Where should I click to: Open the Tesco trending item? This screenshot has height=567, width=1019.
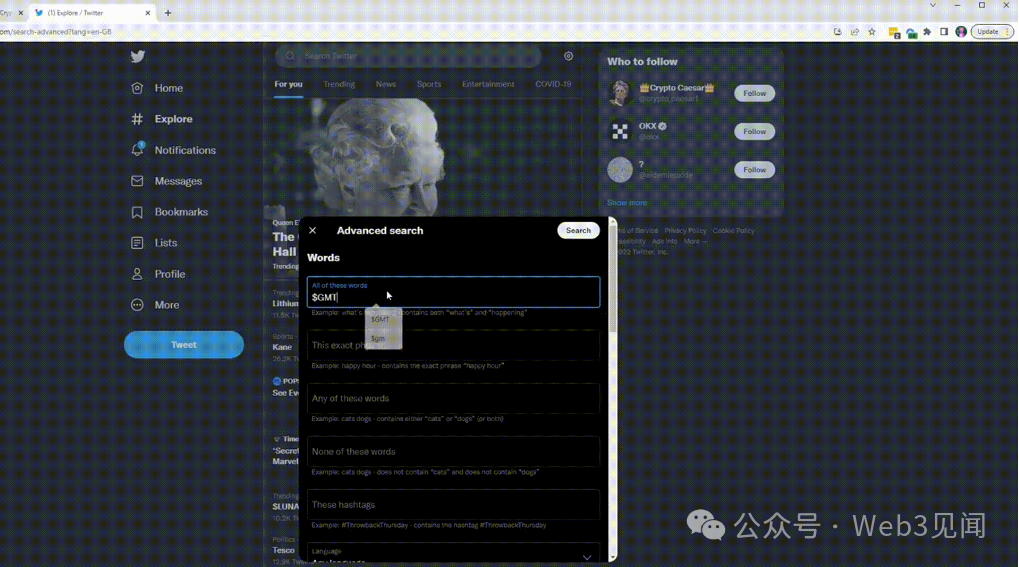pos(283,550)
